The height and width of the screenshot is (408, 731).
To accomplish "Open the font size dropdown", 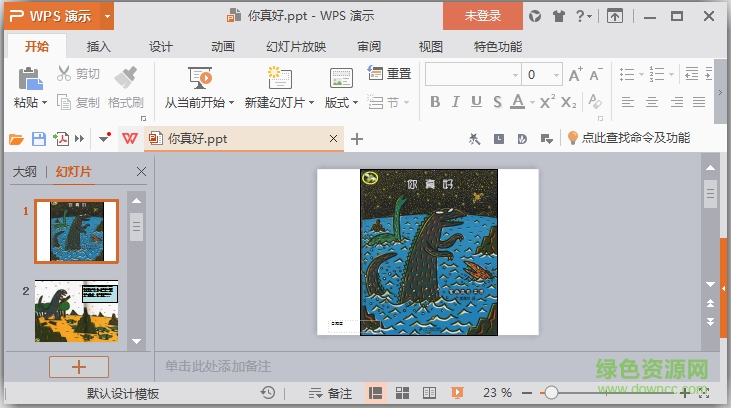I will click(x=556, y=75).
